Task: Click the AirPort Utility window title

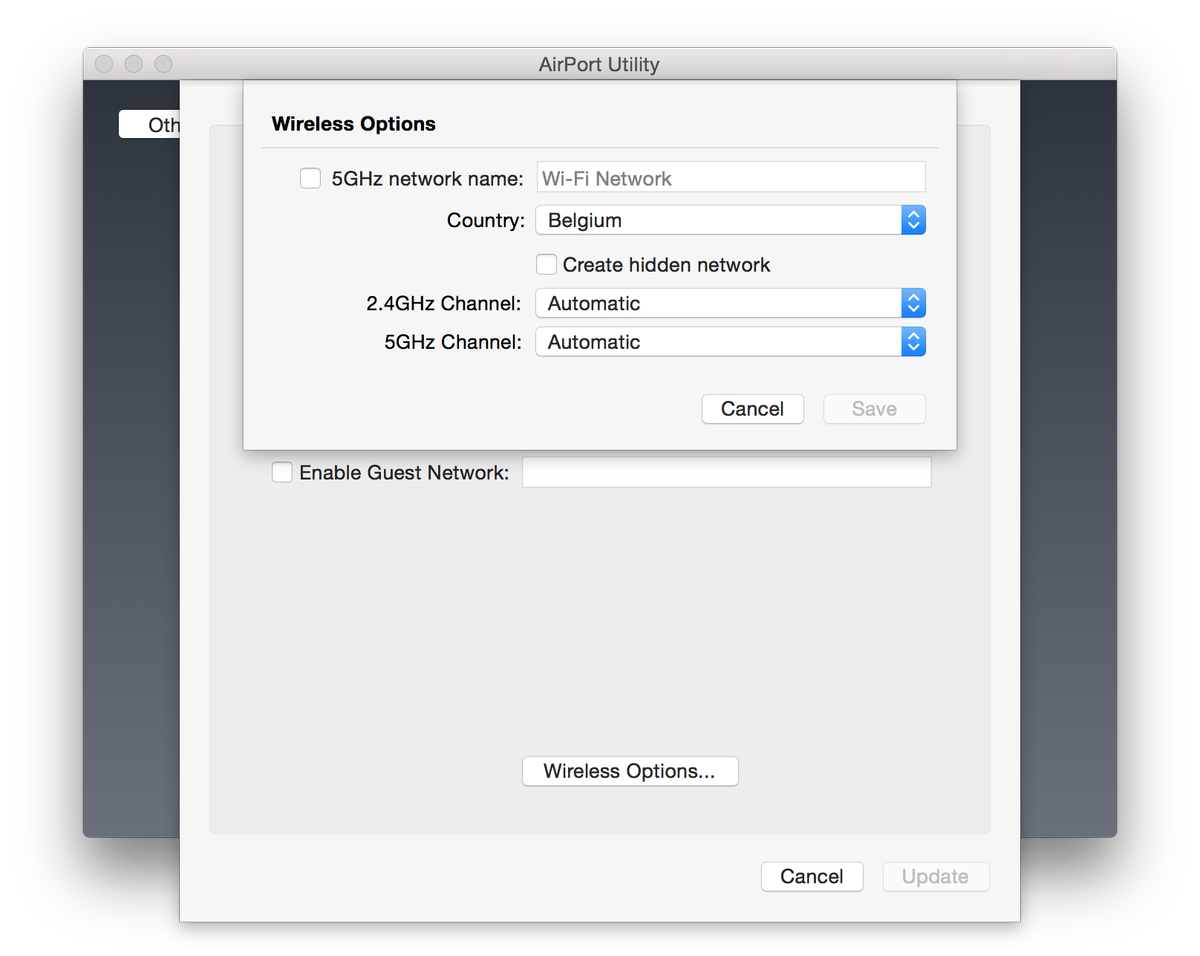Action: [599, 65]
